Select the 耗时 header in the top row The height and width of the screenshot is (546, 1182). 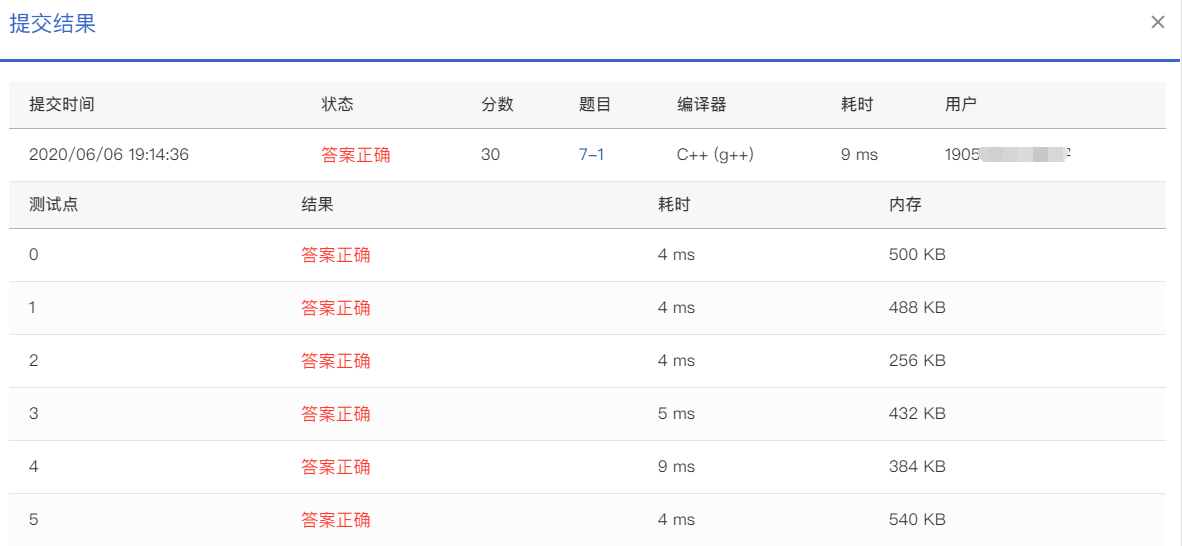[856, 105]
